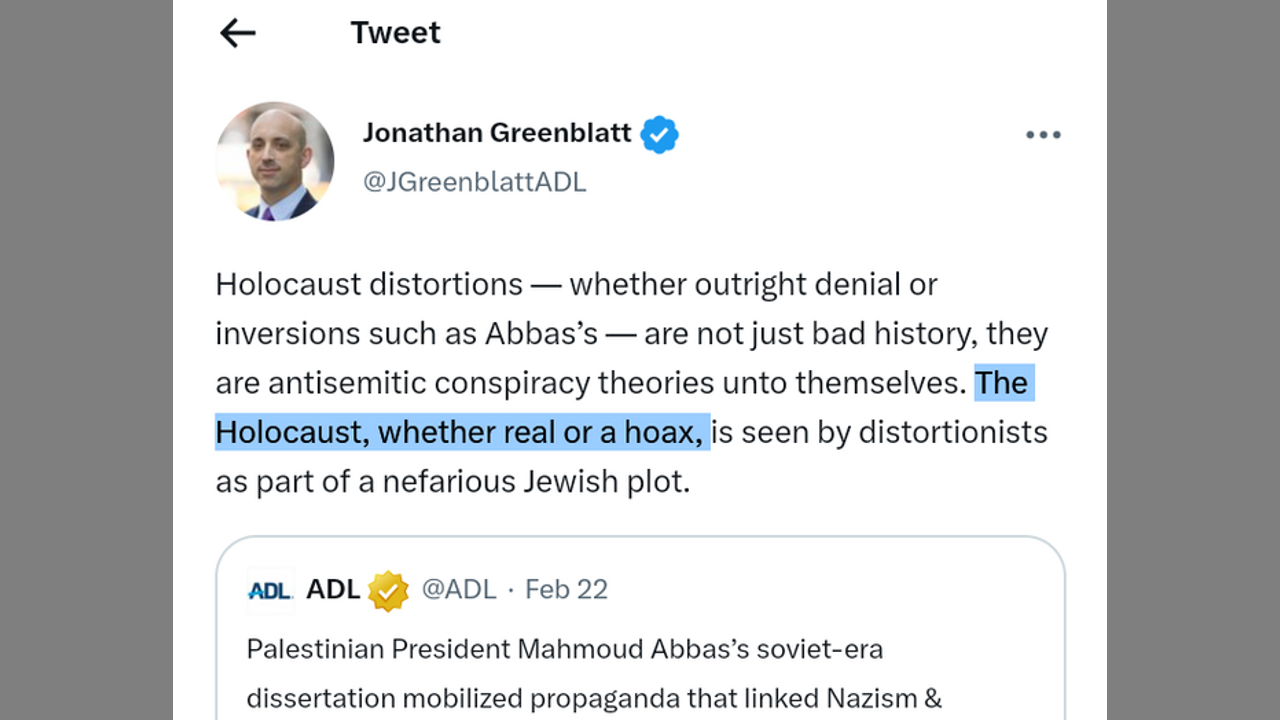
Task: Click the line "dissertation mobilized propaganda"
Action: [594, 697]
